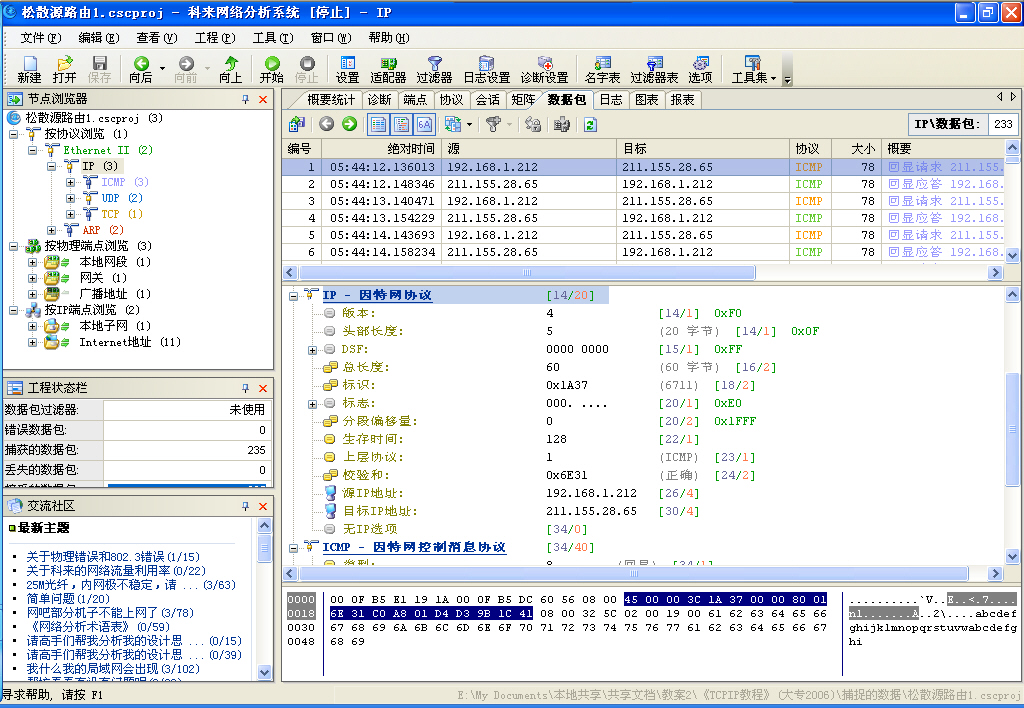Pin the 节点浏览器 panel
This screenshot has height=708, width=1024.
tap(246, 100)
